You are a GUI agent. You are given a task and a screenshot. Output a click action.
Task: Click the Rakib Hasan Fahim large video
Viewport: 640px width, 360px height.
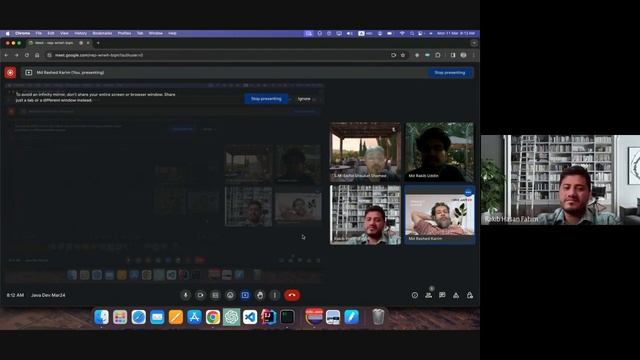[560, 180]
